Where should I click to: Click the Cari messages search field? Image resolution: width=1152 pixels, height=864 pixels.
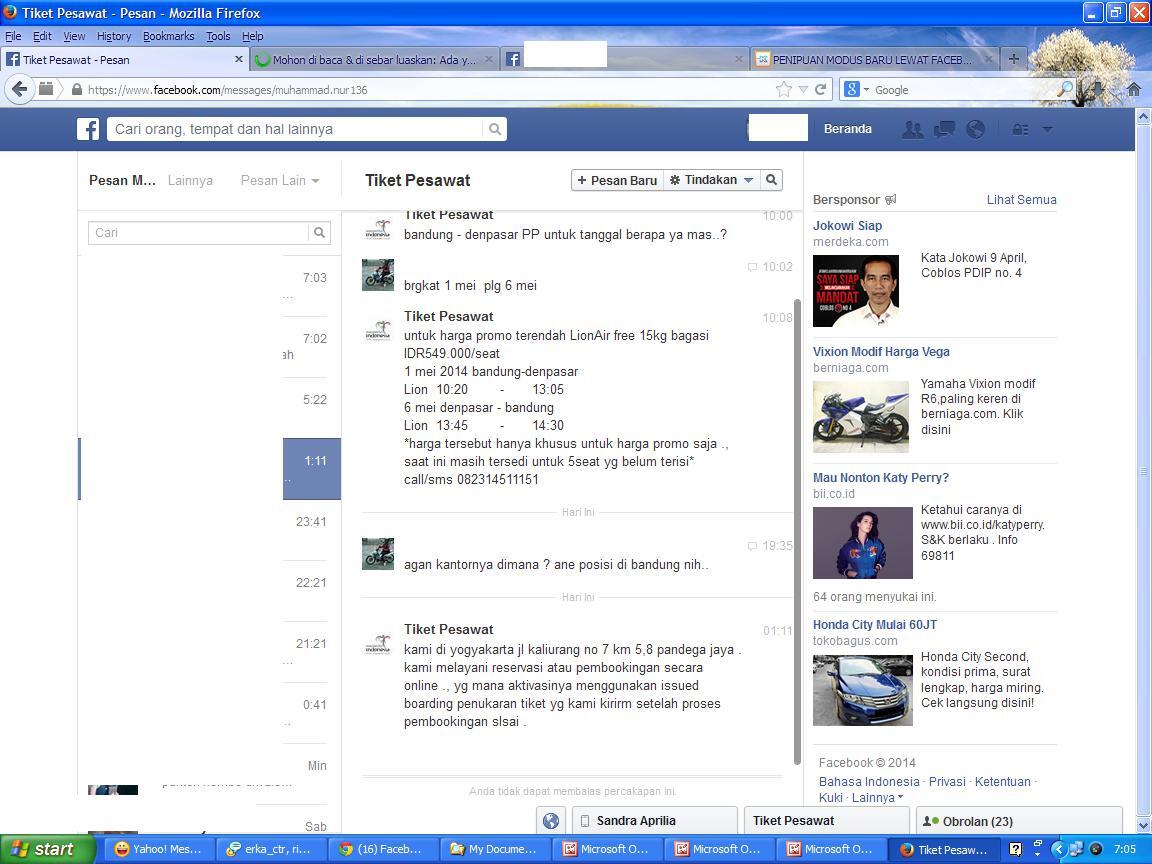(x=198, y=232)
